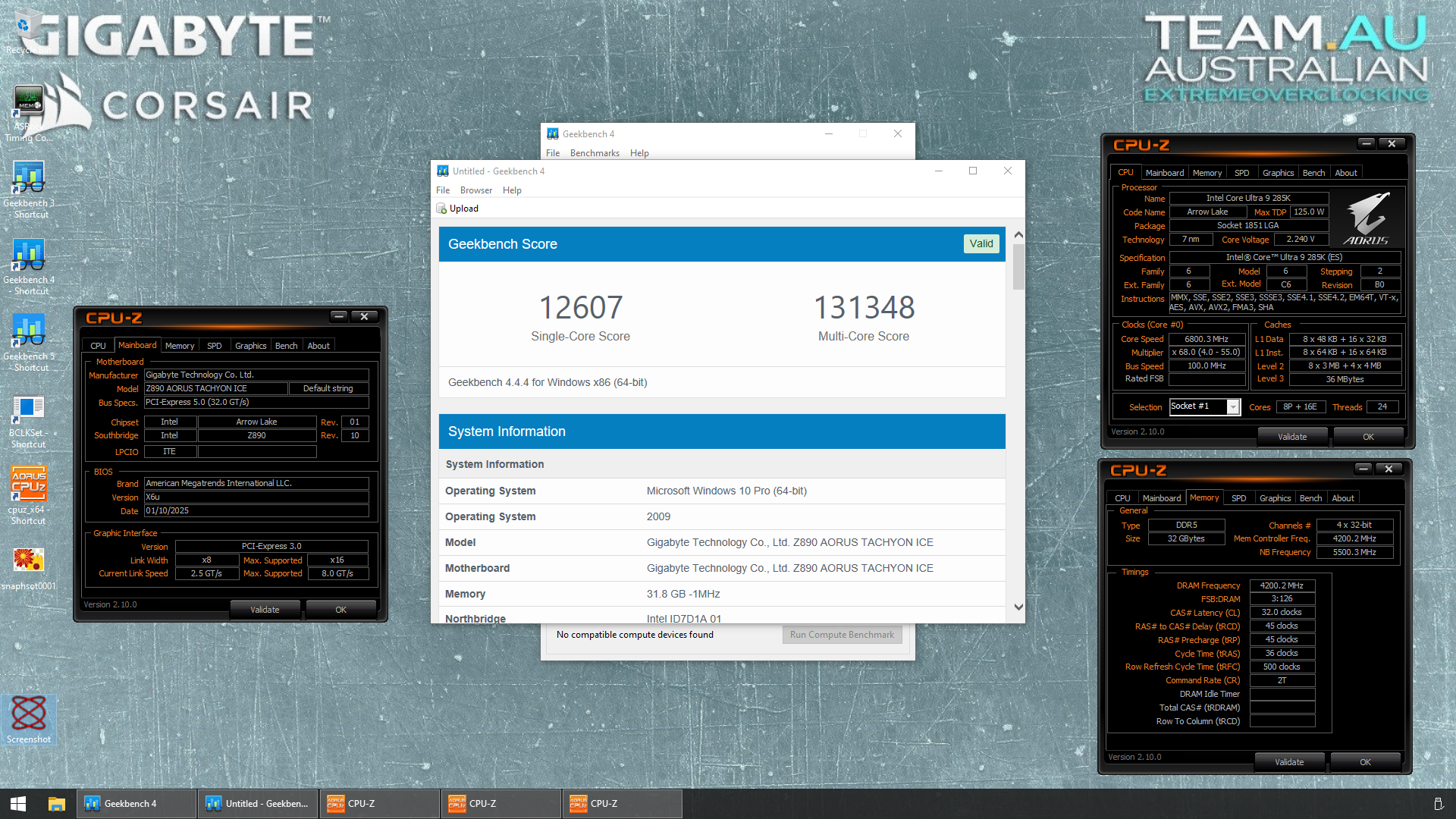Click the Upload toolbar icon in Geekbench
This screenshot has height=819, width=1456.
[x=441, y=209]
